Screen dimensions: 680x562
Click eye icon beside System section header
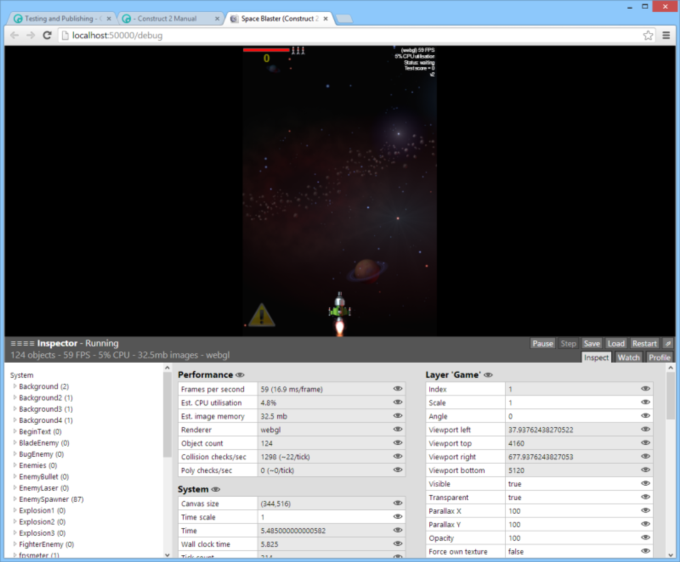[215, 489]
